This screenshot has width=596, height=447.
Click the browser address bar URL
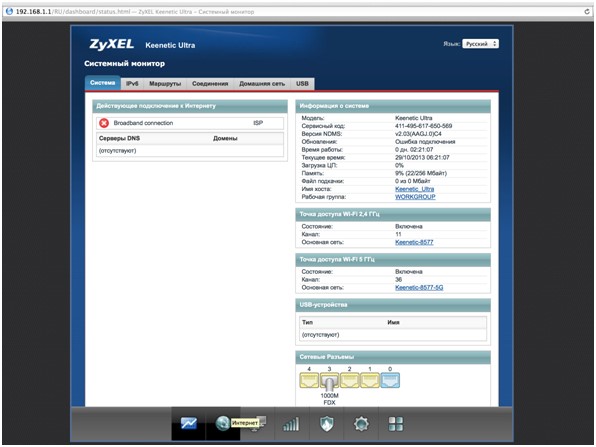pos(135,12)
